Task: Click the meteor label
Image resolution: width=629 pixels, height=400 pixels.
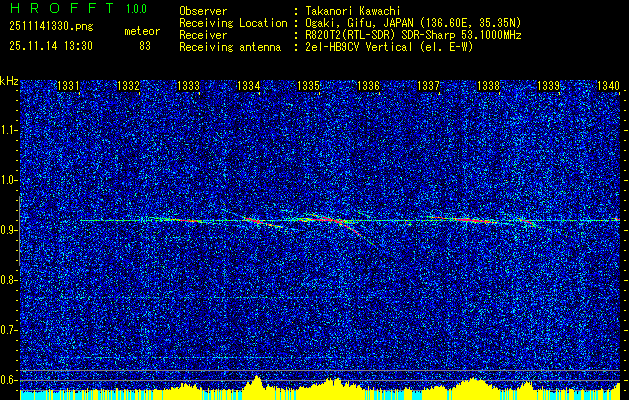Action: click(x=142, y=31)
